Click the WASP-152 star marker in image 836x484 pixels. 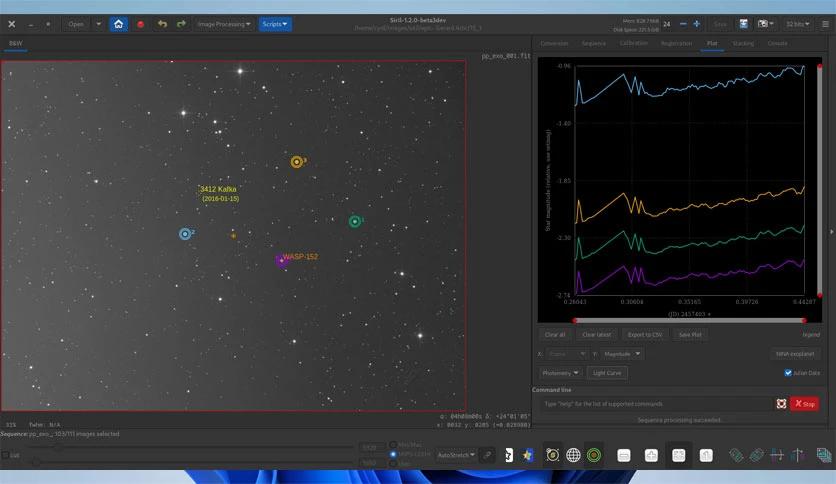coord(281,261)
